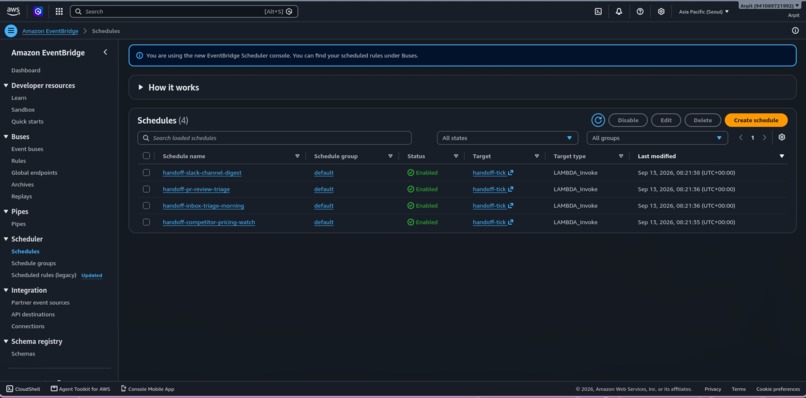The width and height of the screenshot is (806, 398).
Task: Open Console Mobile App footer link
Action: point(148,389)
